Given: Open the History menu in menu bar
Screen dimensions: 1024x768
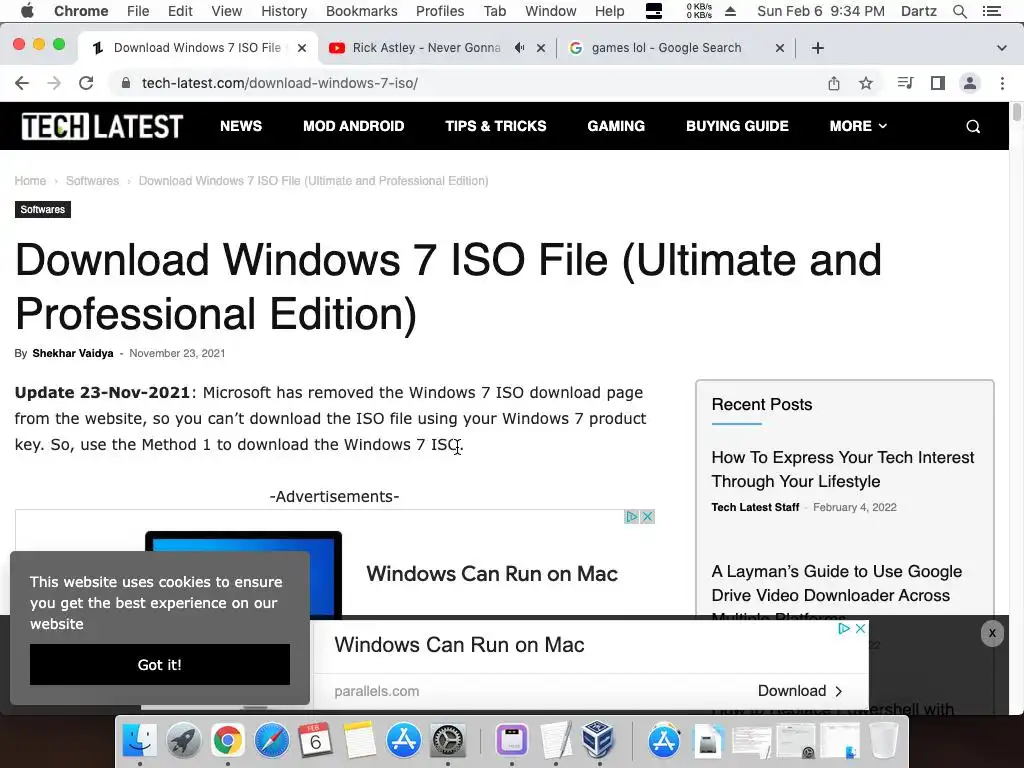Looking at the screenshot, I should (x=283, y=11).
